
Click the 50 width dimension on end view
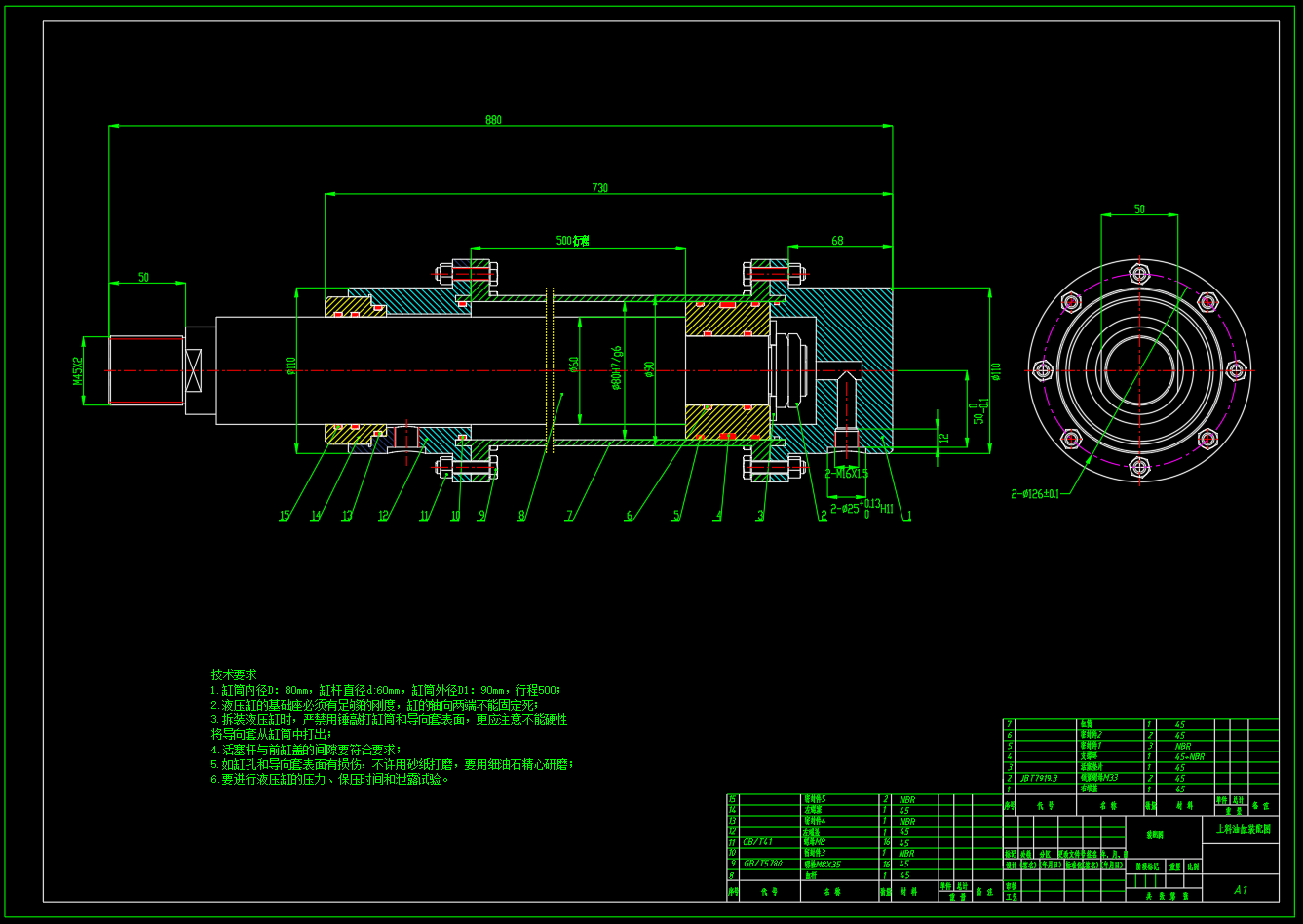[x=1139, y=210]
